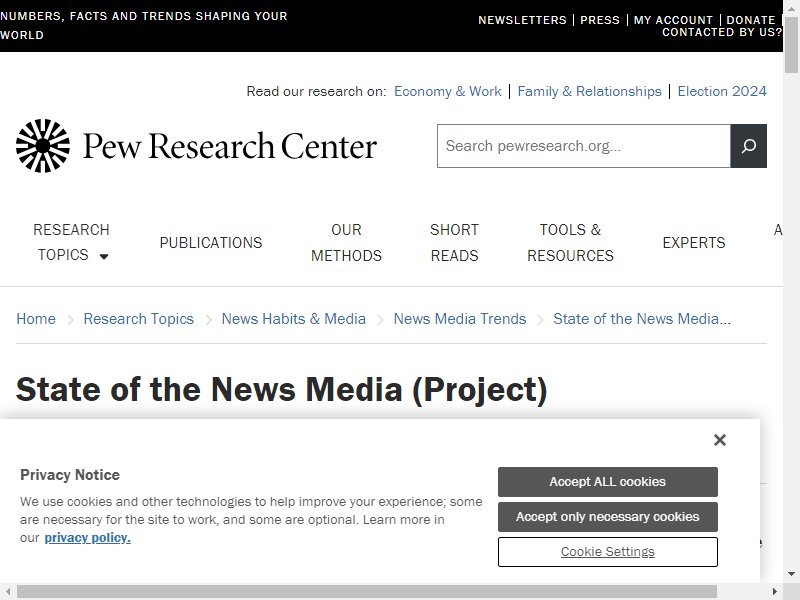Screen dimensions: 800x600
Task: Click the Accept ALL cookies button
Action: (x=608, y=482)
